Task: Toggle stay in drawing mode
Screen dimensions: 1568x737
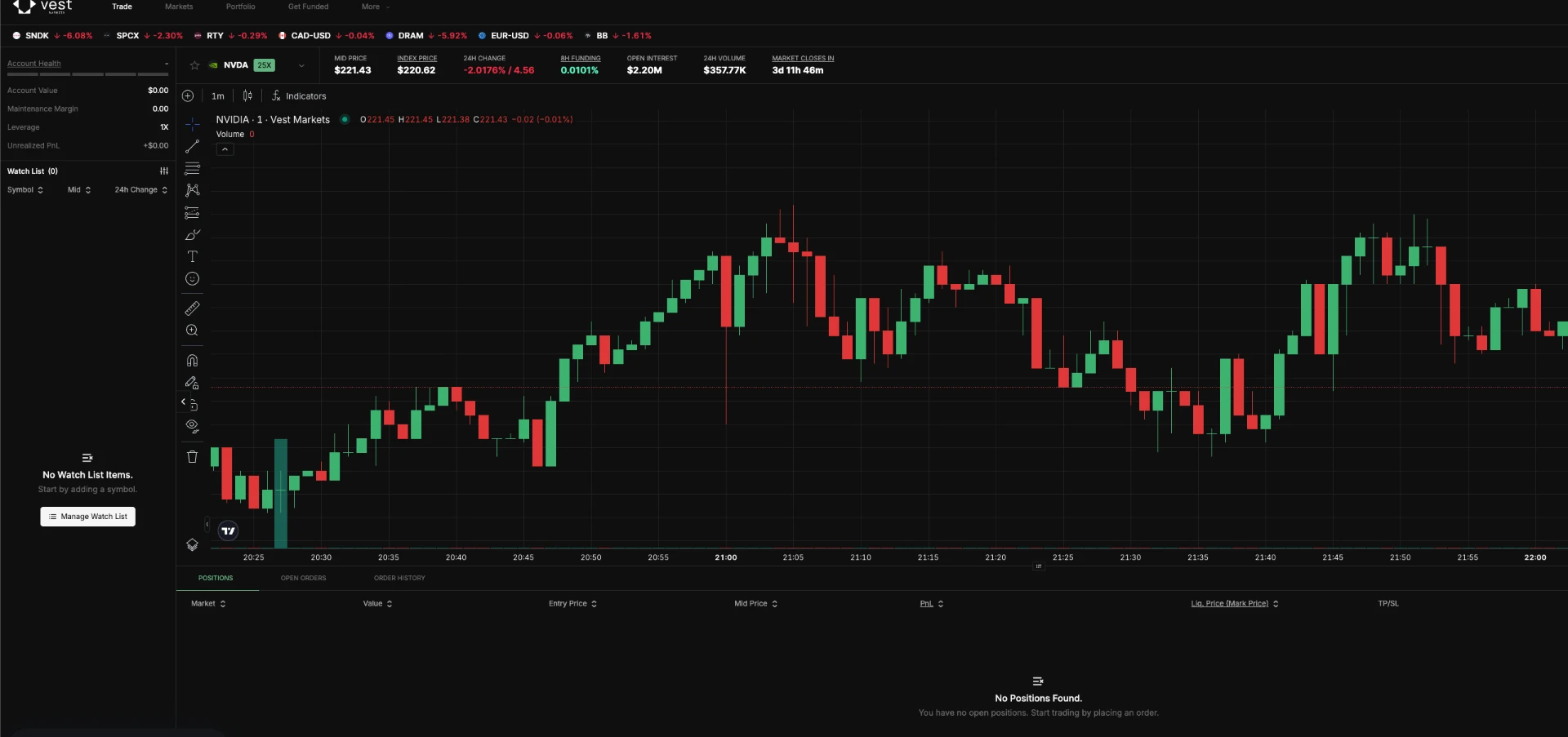Action: pos(193,382)
